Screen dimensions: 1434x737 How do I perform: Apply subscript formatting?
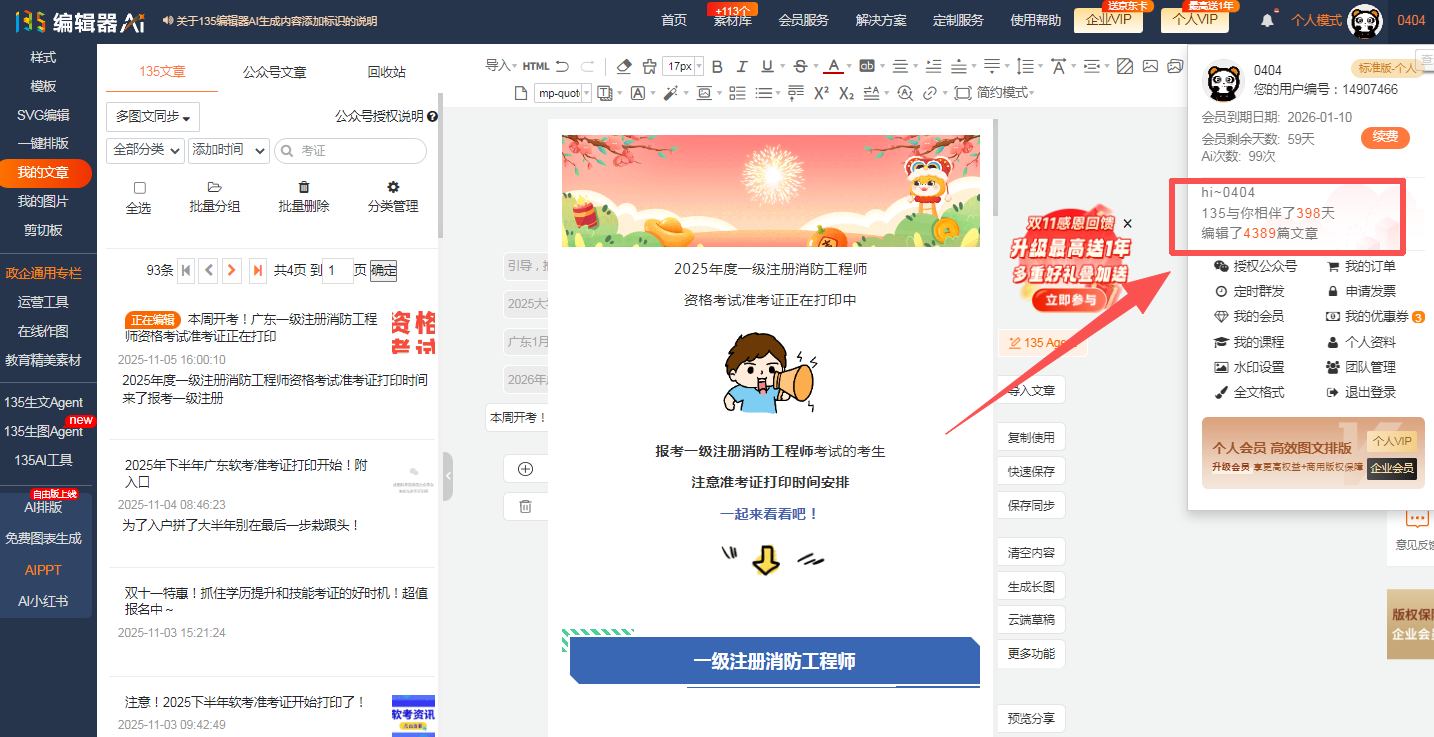[x=846, y=93]
